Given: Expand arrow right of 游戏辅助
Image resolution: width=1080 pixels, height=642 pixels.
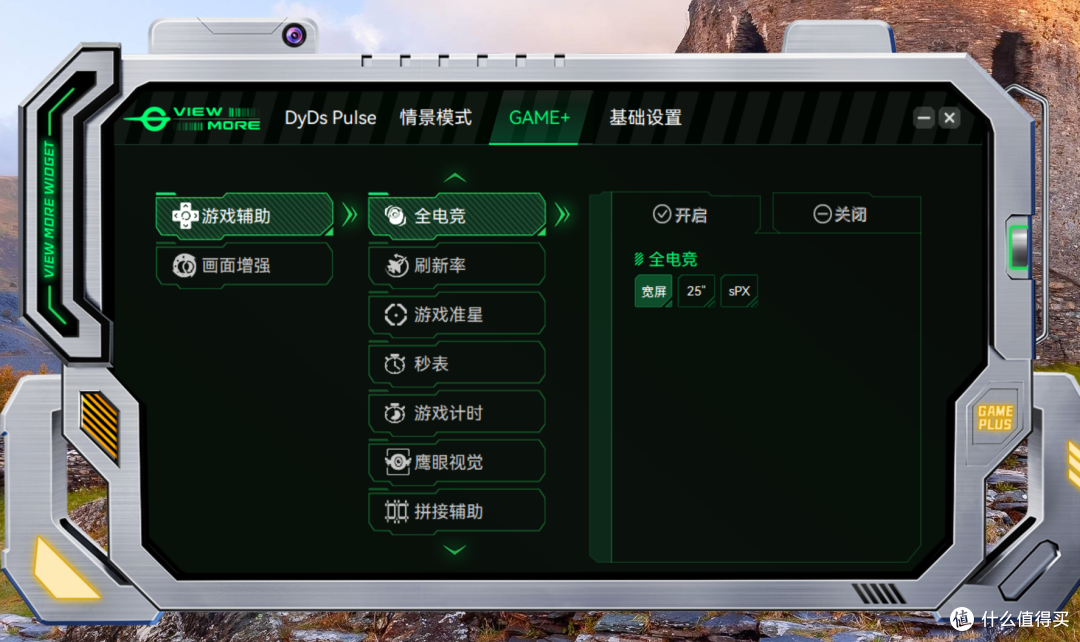Looking at the screenshot, I should pos(350,215).
